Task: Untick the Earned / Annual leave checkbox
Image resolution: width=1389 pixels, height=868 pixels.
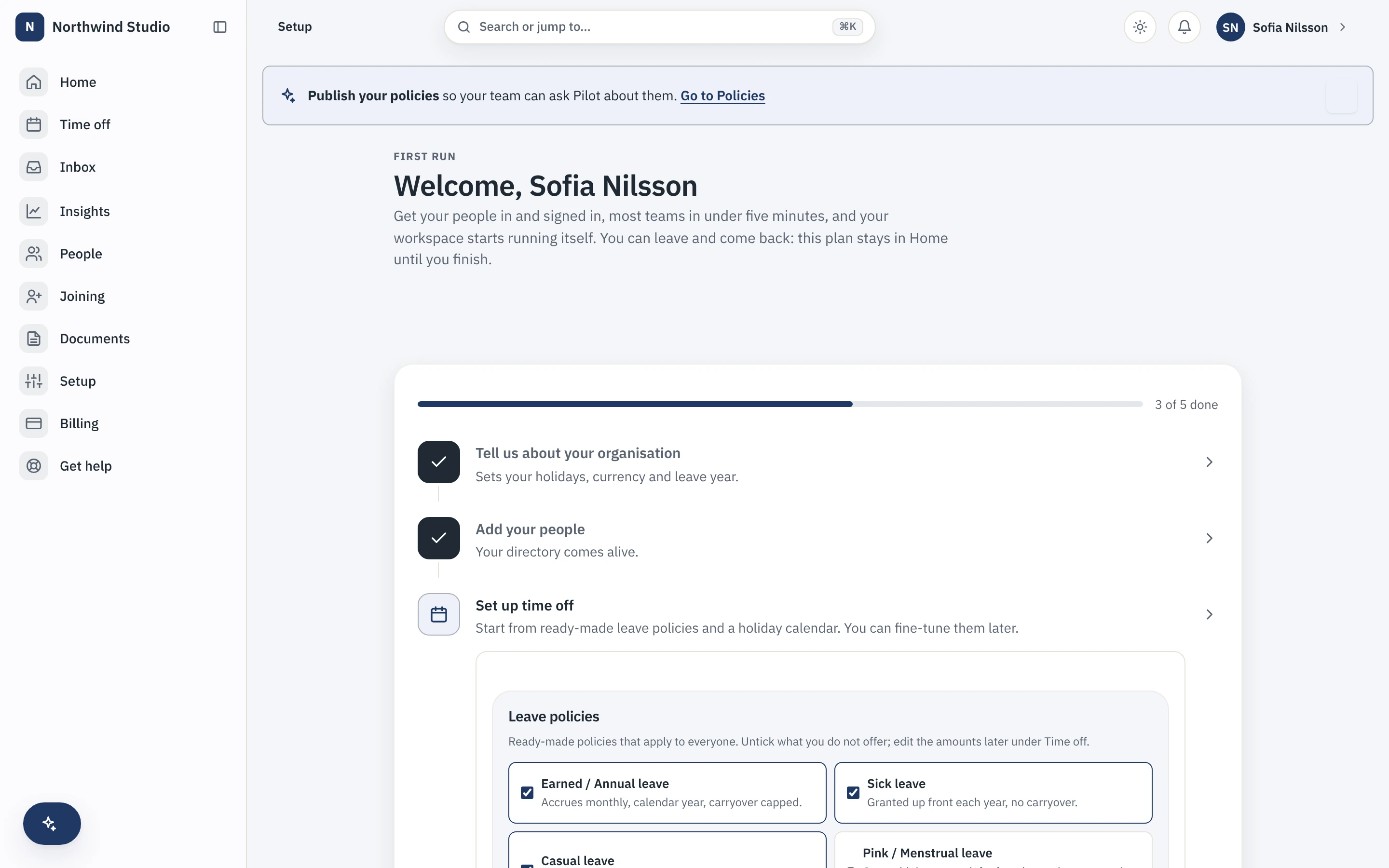Action: [527, 793]
